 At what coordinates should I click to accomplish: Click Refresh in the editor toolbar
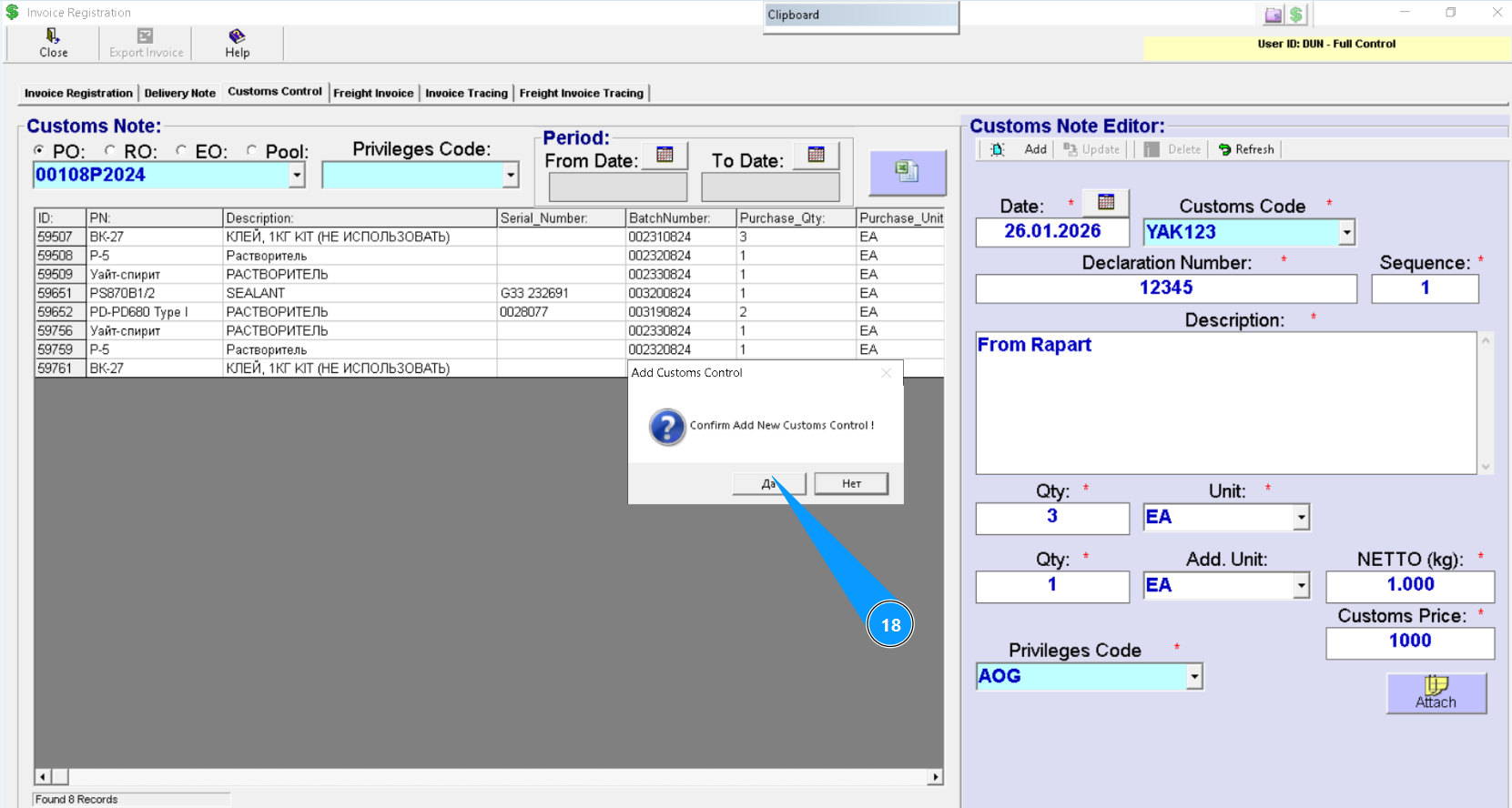coord(1245,149)
